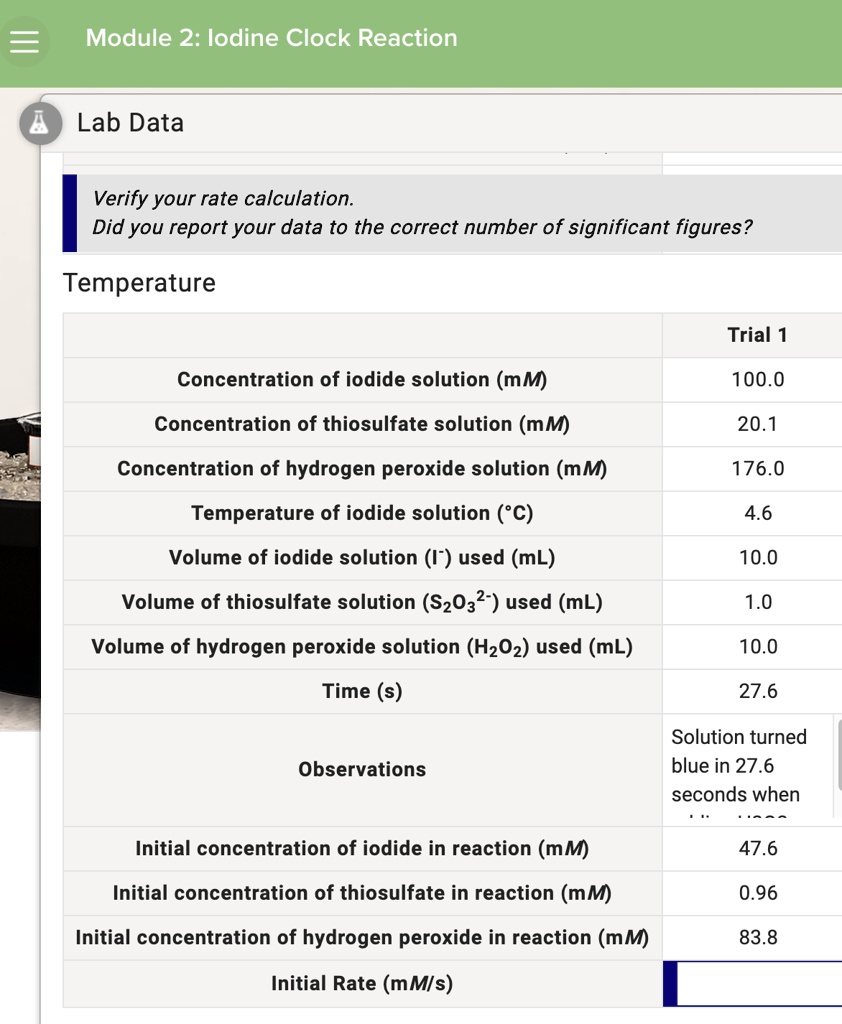The image size is (842, 1024).
Task: Click the reaction Time value 27.6
Action: click(757, 690)
